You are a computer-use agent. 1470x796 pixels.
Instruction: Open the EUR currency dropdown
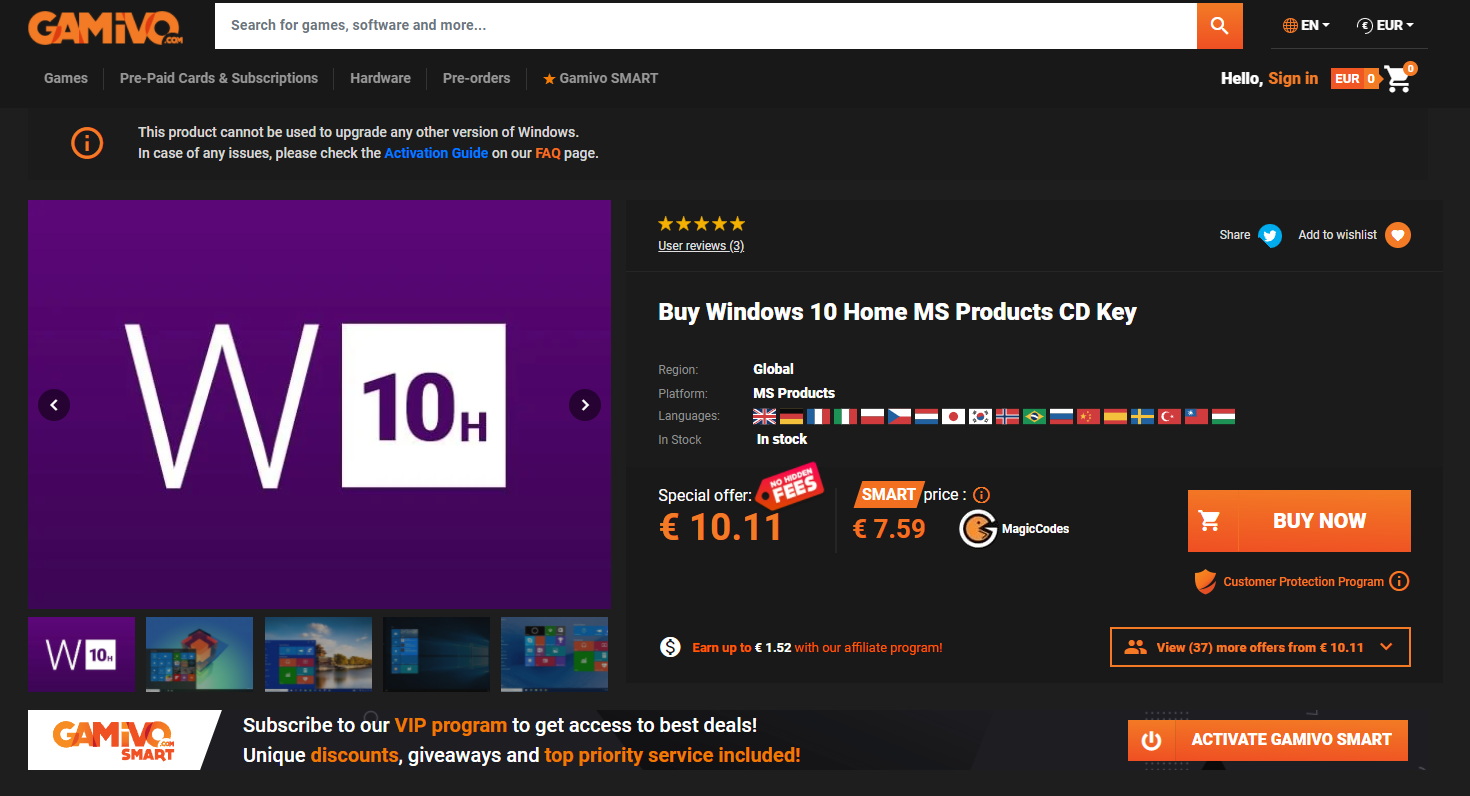click(1385, 26)
